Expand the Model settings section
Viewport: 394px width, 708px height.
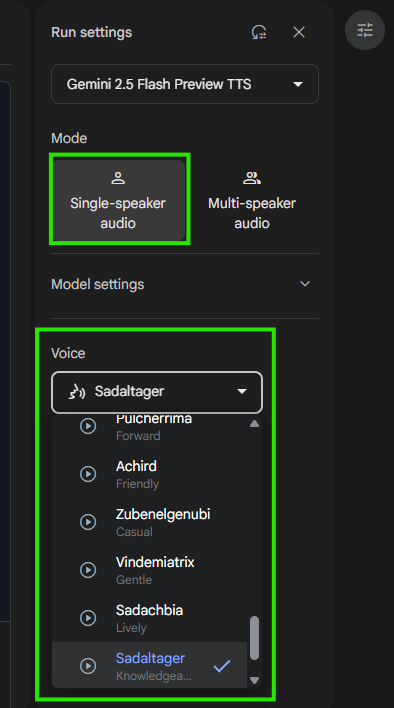(x=185, y=284)
